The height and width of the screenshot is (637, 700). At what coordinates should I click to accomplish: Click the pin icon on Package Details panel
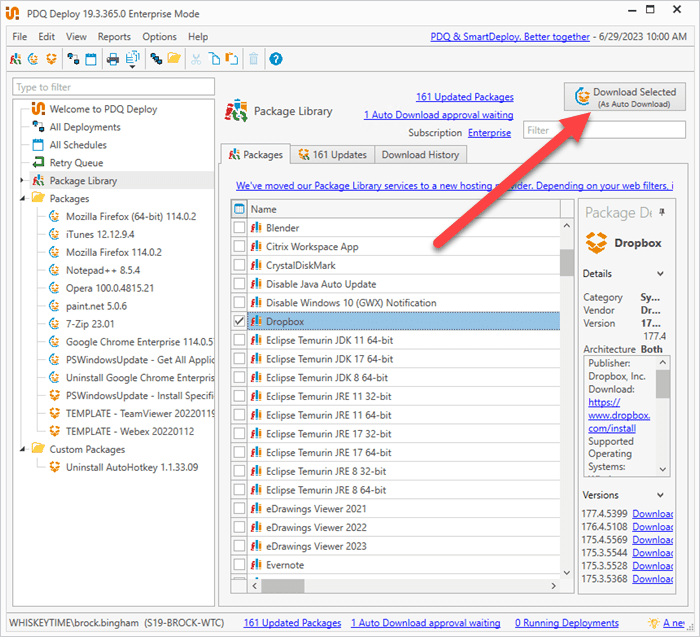click(662, 212)
